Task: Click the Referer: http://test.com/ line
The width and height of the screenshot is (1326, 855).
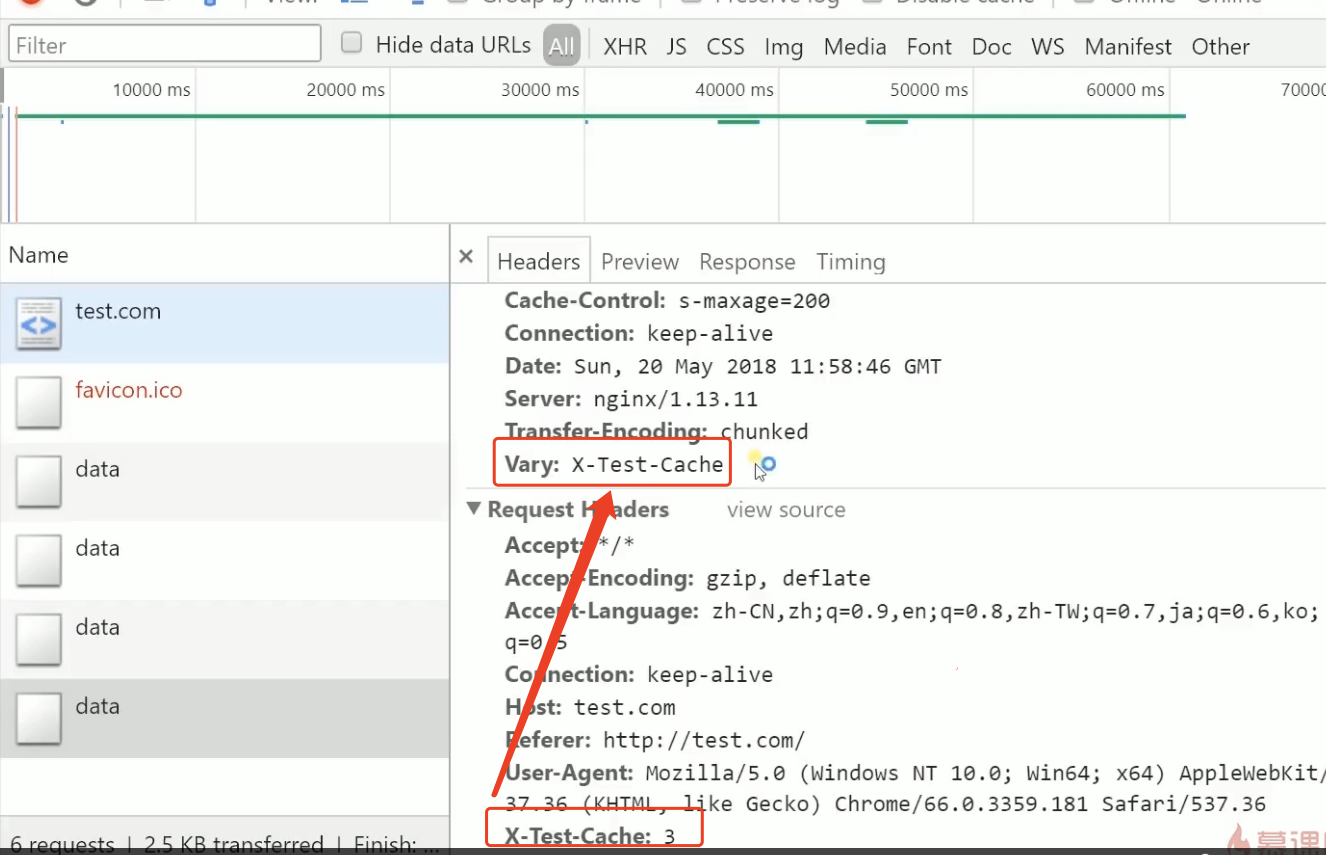Action: tap(654, 740)
